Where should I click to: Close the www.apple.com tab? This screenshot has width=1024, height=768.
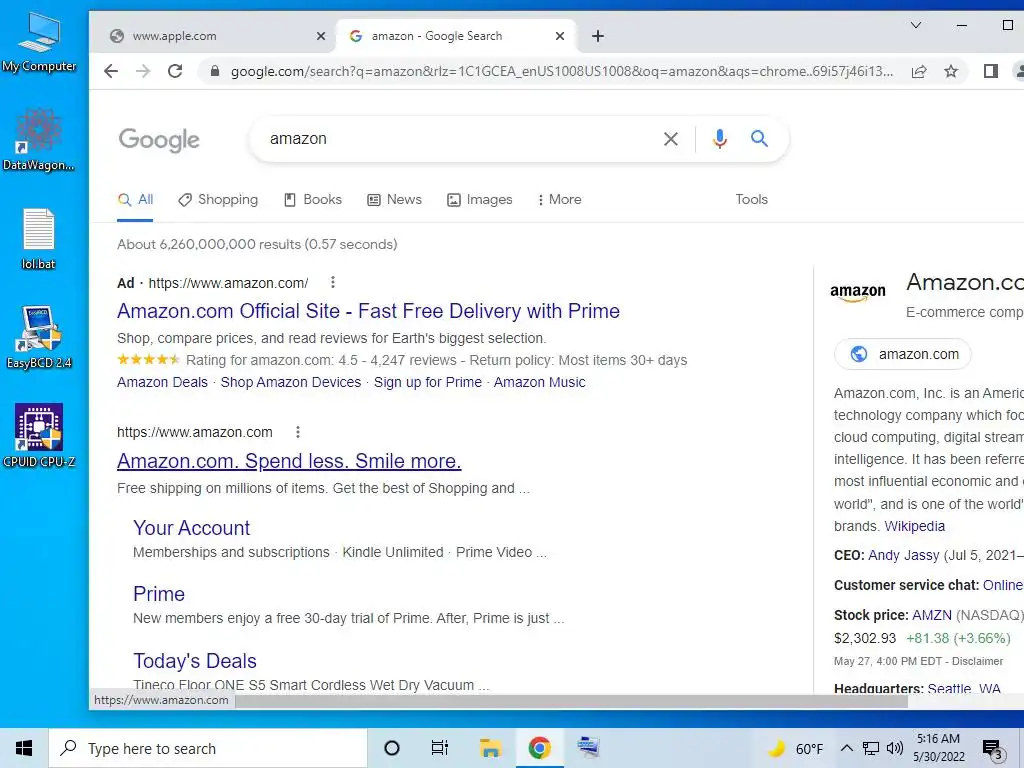click(321, 36)
